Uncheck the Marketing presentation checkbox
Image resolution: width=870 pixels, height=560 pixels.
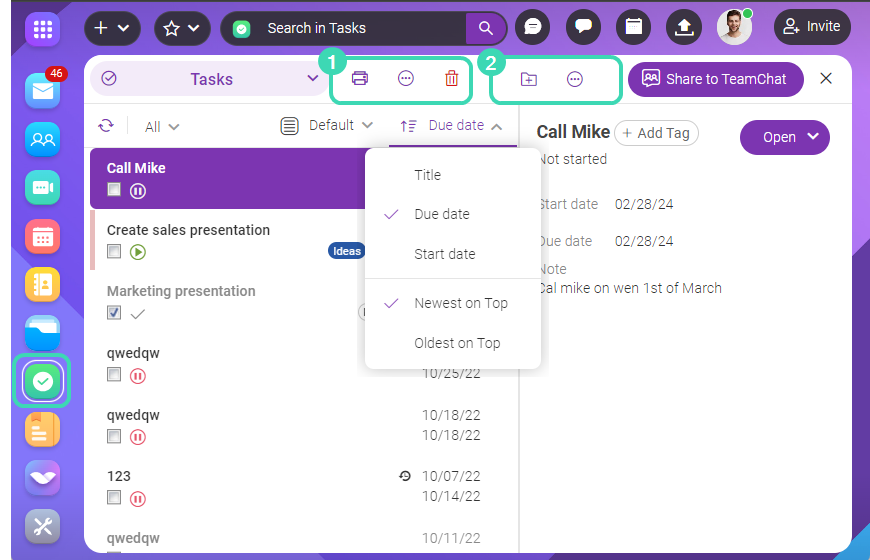tap(114, 313)
